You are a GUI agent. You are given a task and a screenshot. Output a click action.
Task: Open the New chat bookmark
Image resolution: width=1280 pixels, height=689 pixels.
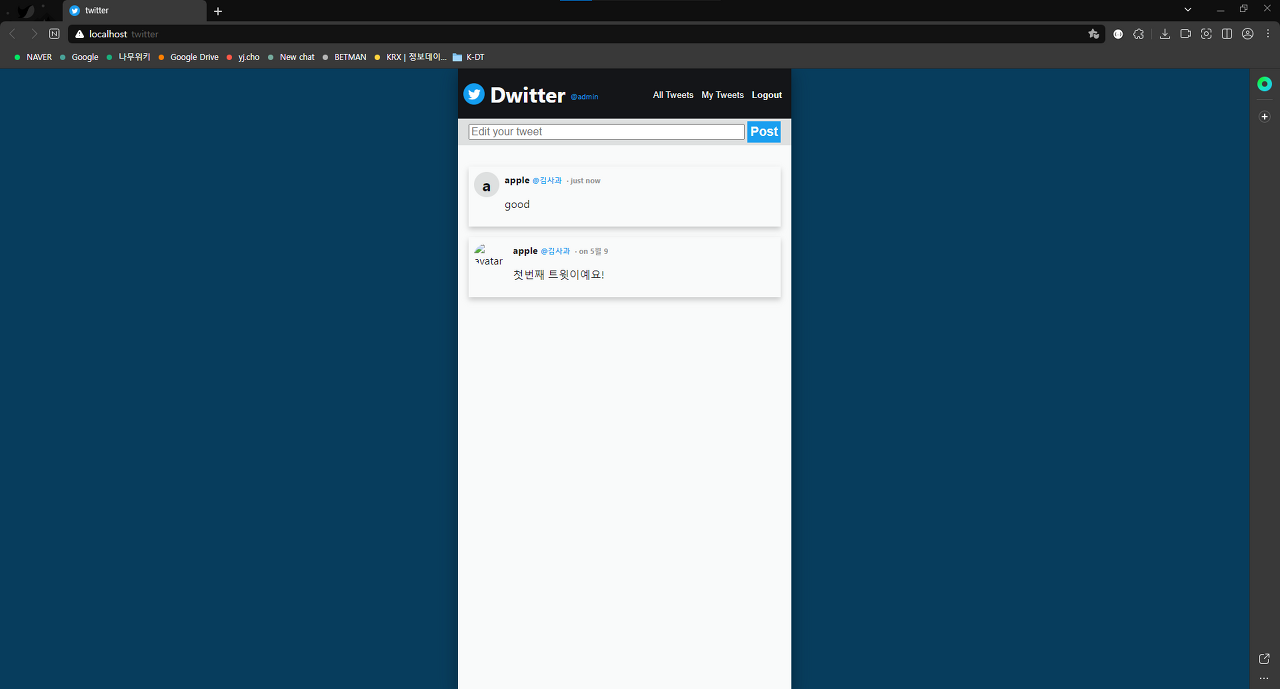pyautogui.click(x=291, y=57)
